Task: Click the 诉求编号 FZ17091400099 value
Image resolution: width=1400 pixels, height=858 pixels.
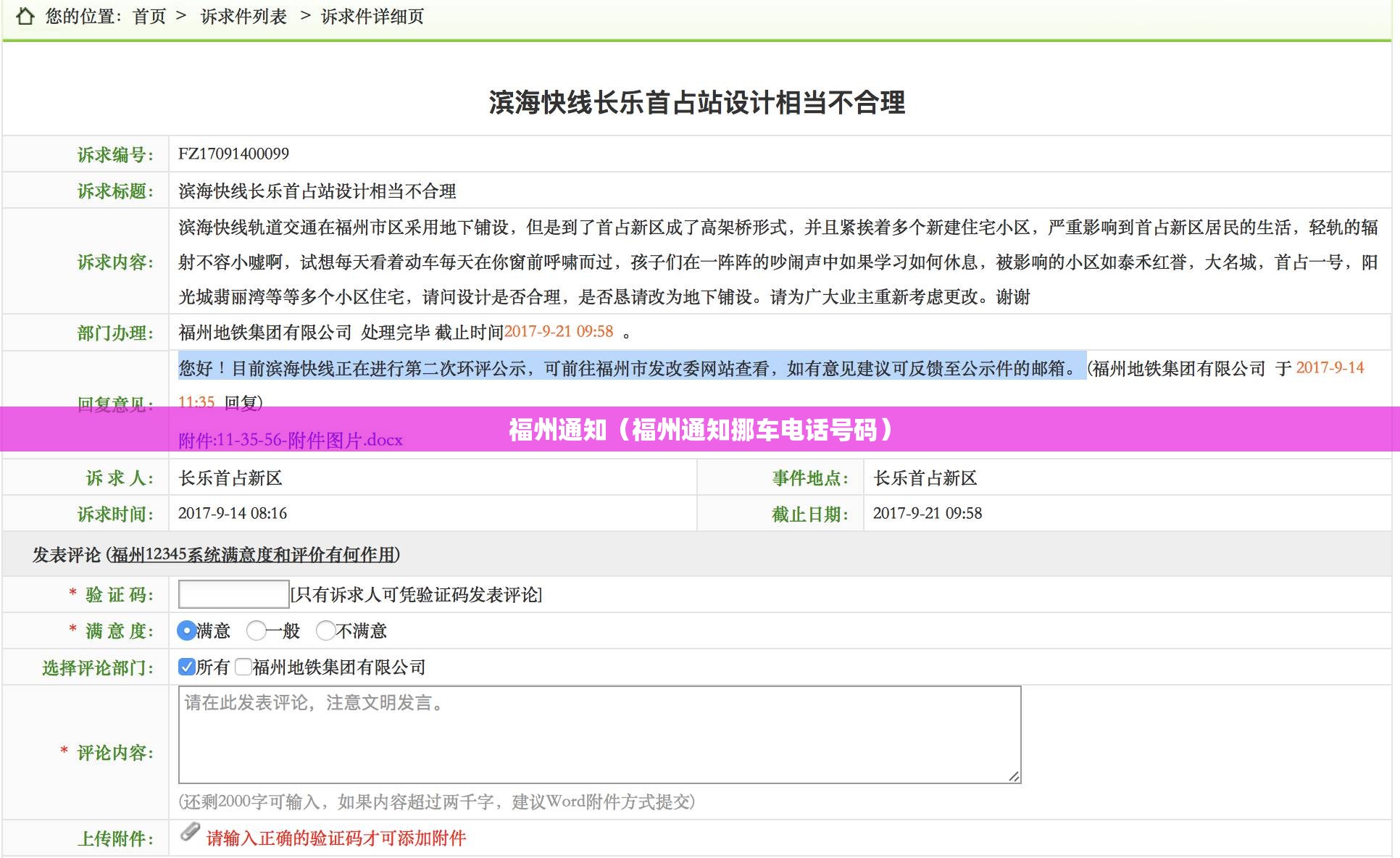Action: pyautogui.click(x=233, y=154)
